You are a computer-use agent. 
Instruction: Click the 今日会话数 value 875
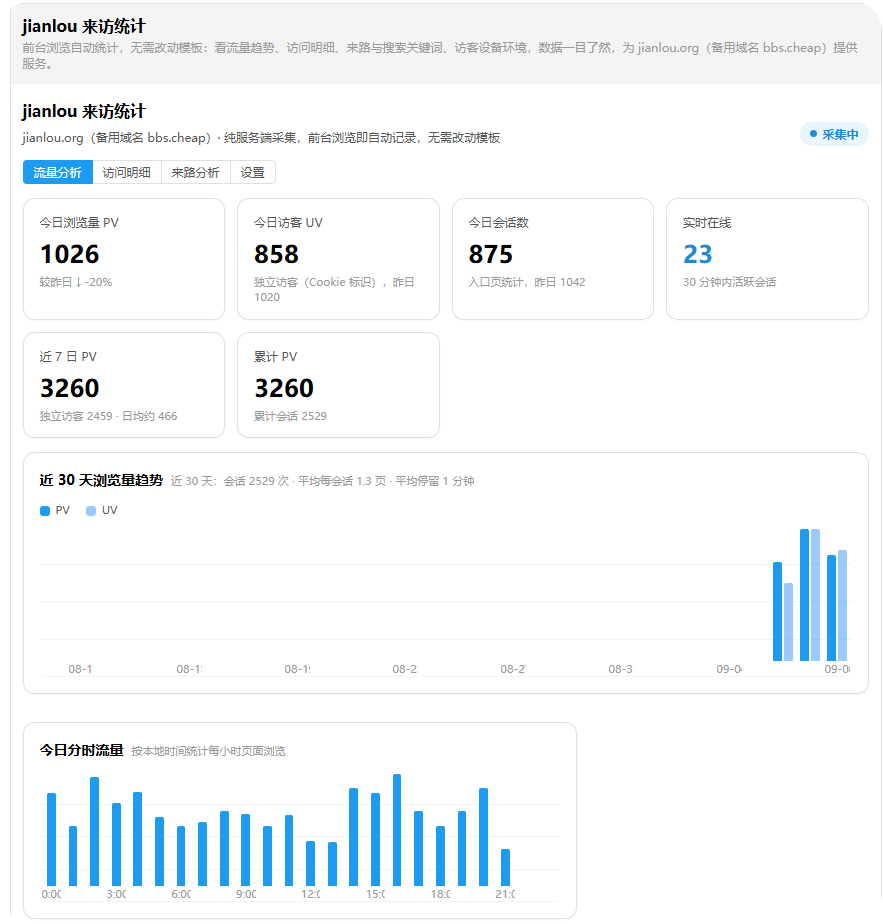(x=490, y=255)
